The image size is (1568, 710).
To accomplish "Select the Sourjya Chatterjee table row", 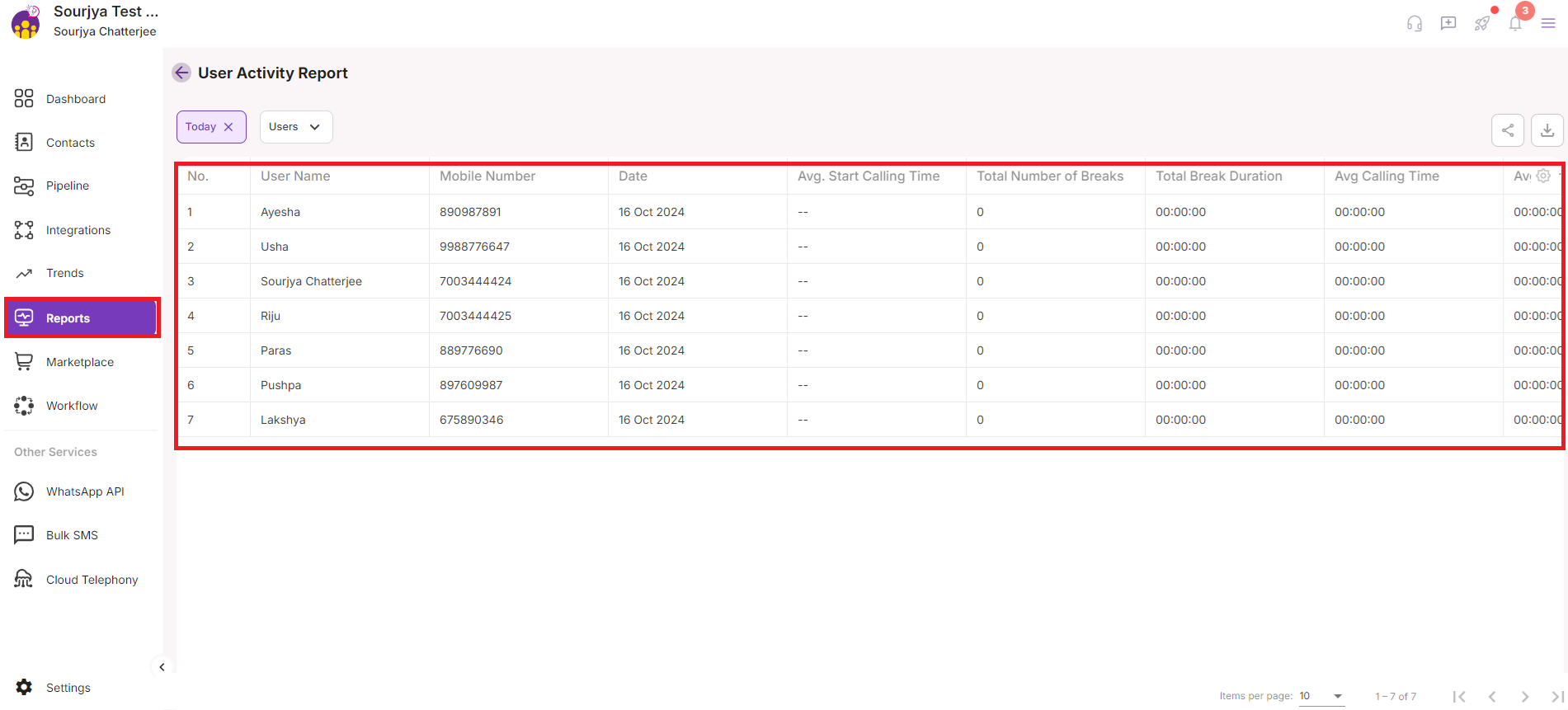I will point(311,281).
